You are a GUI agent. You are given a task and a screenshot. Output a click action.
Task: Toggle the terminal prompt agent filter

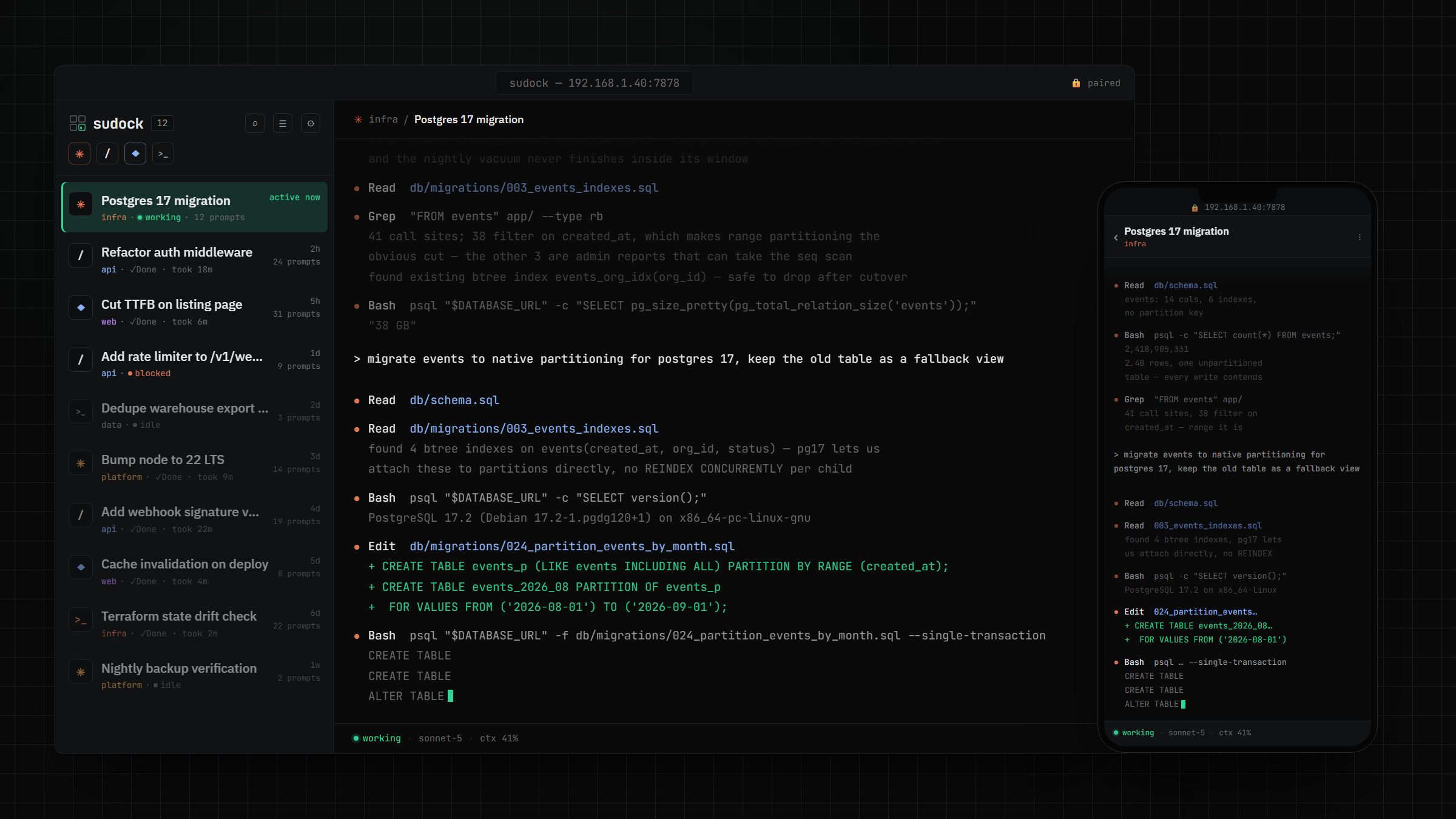(163, 153)
